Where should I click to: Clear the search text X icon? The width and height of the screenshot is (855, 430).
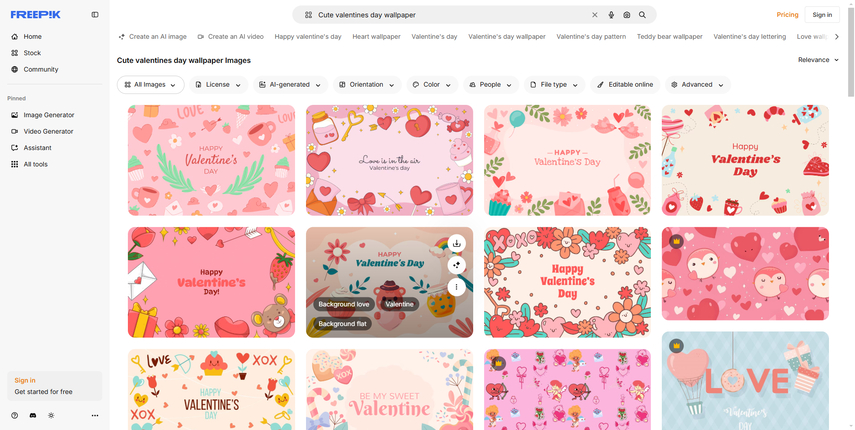(x=595, y=15)
